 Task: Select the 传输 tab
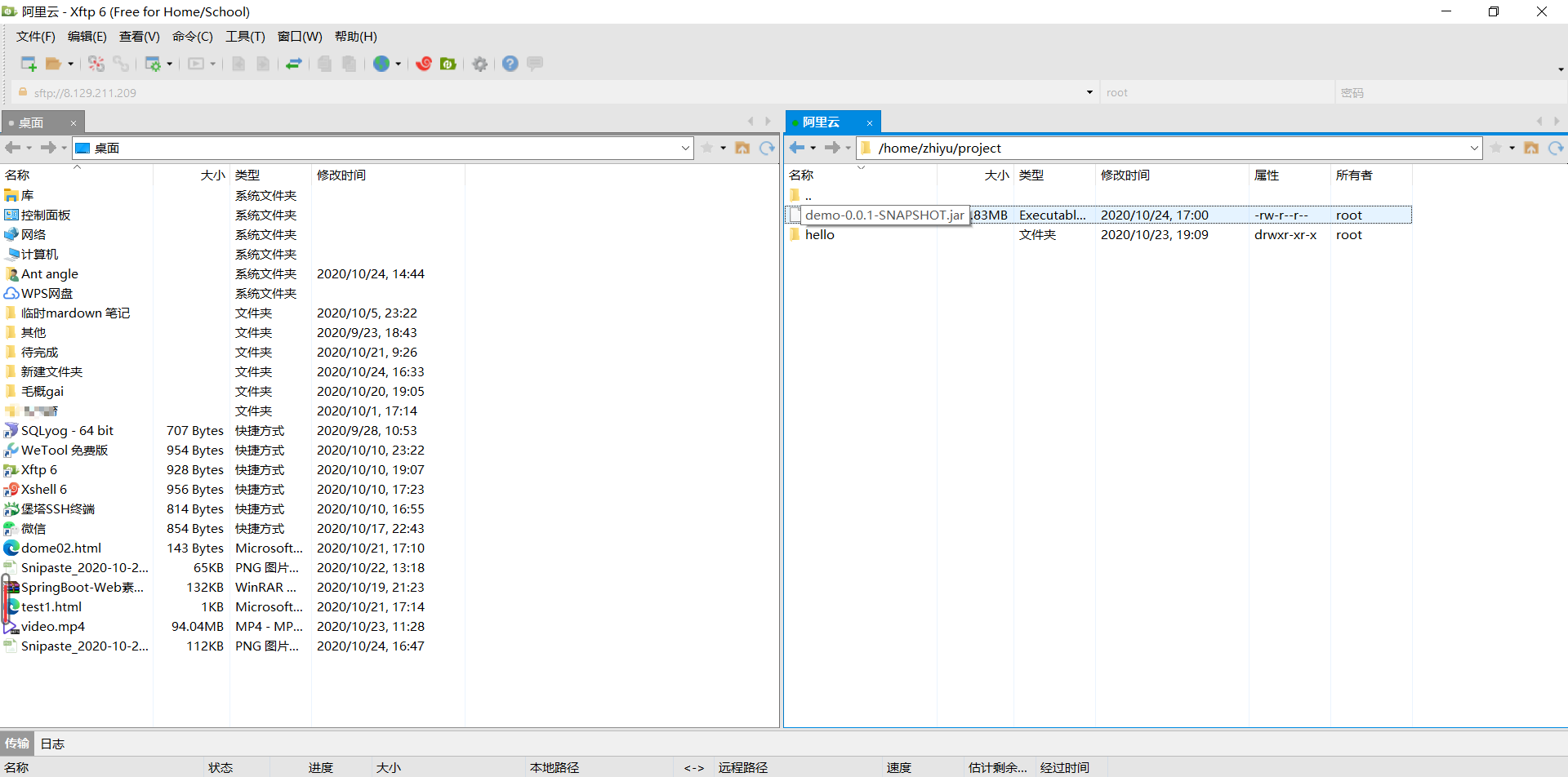tap(17, 744)
